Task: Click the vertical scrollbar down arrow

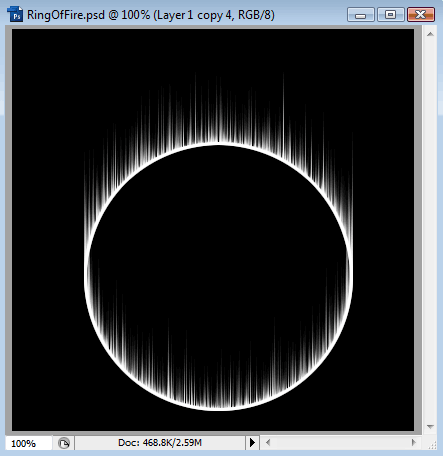Action: tap(430, 427)
